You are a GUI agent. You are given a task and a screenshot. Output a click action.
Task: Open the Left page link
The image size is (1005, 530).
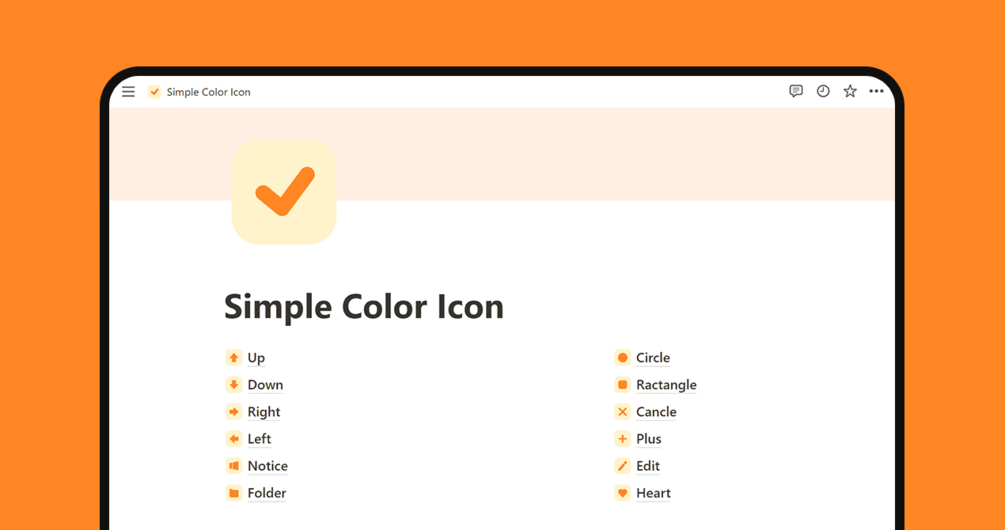click(x=259, y=439)
